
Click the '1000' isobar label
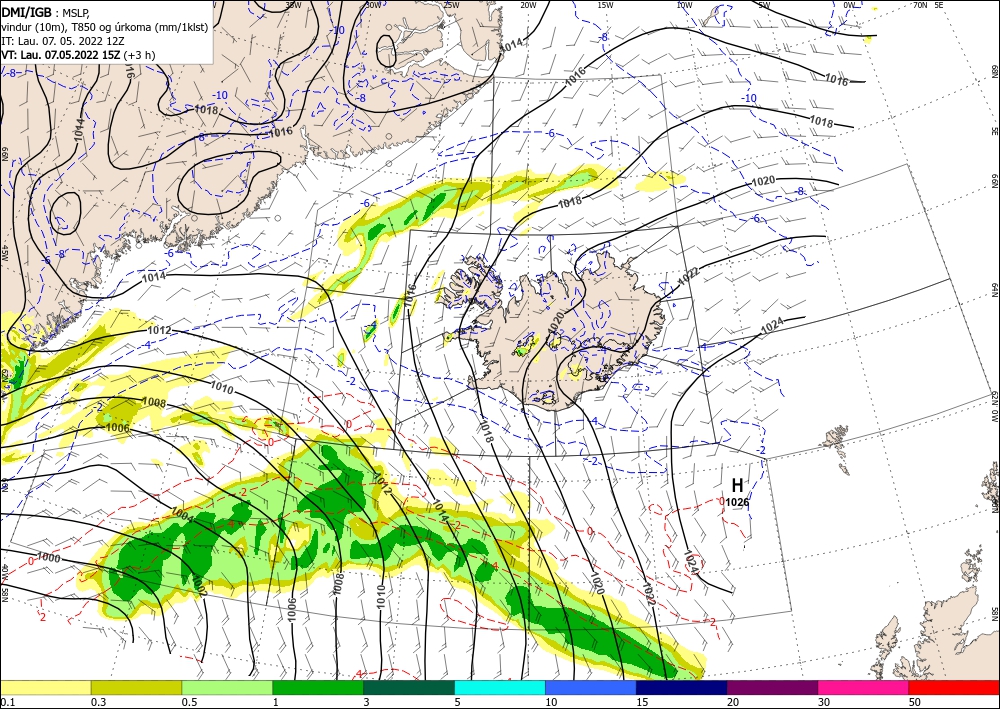coord(48,558)
